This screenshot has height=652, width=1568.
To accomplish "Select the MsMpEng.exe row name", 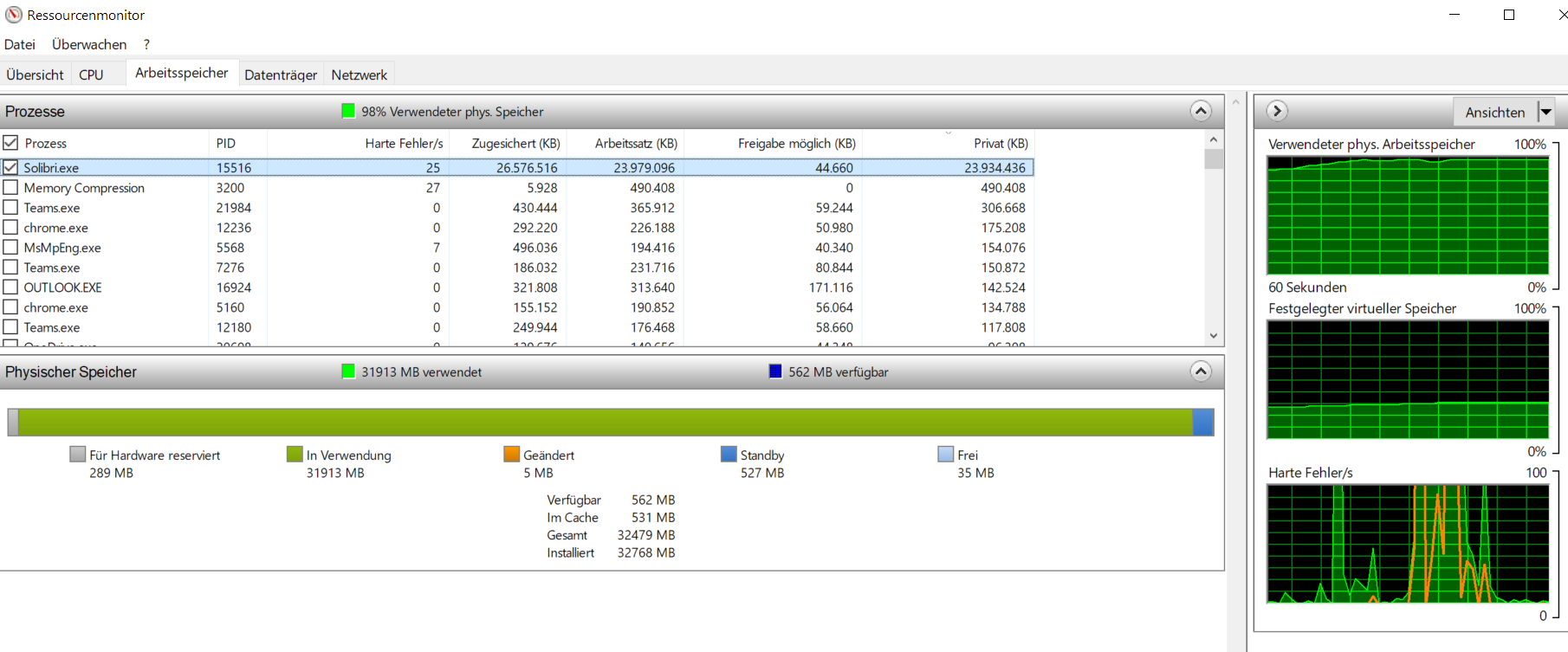I will 62,247.
